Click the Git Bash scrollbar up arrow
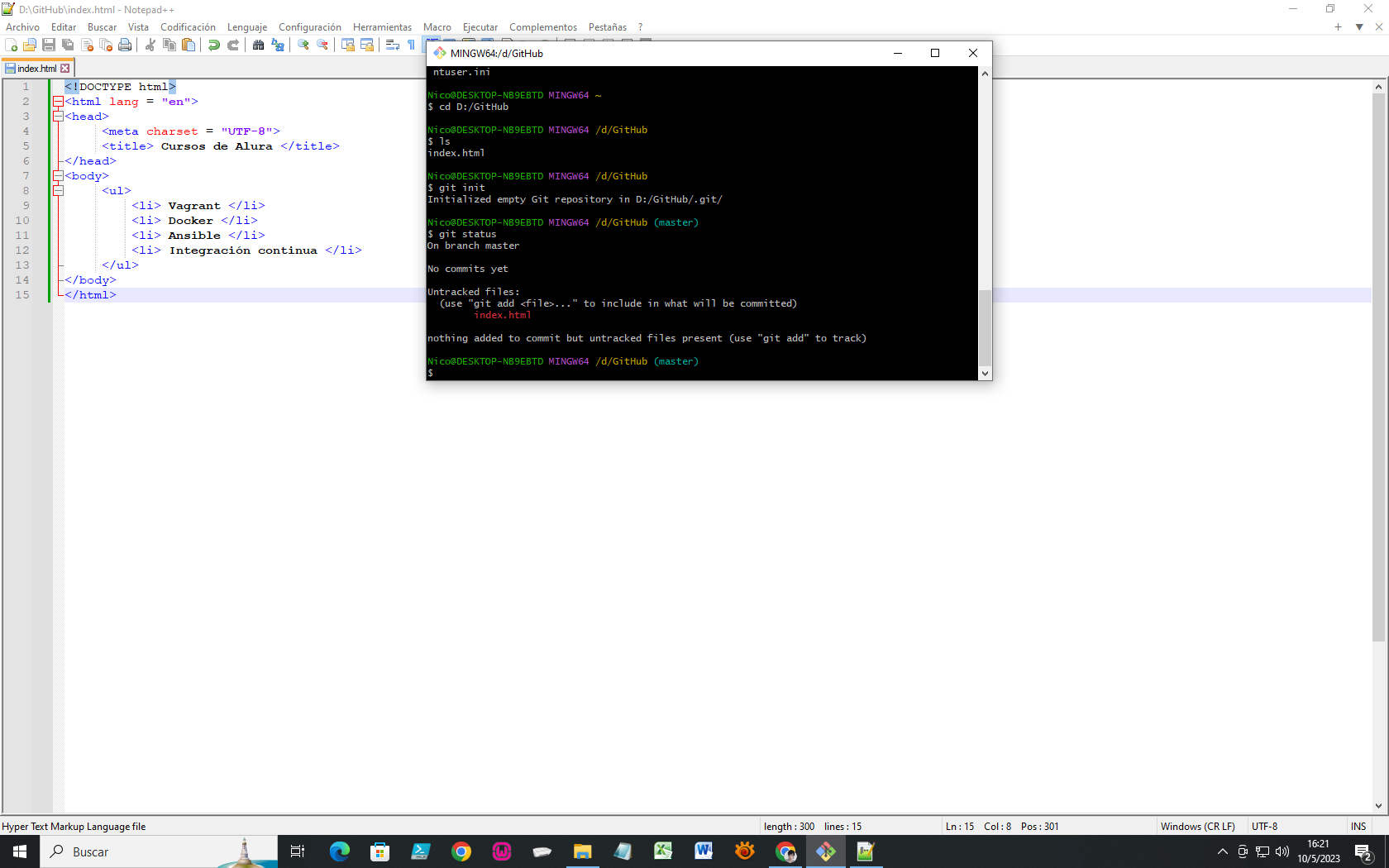The height and width of the screenshot is (868, 1389). [x=985, y=74]
